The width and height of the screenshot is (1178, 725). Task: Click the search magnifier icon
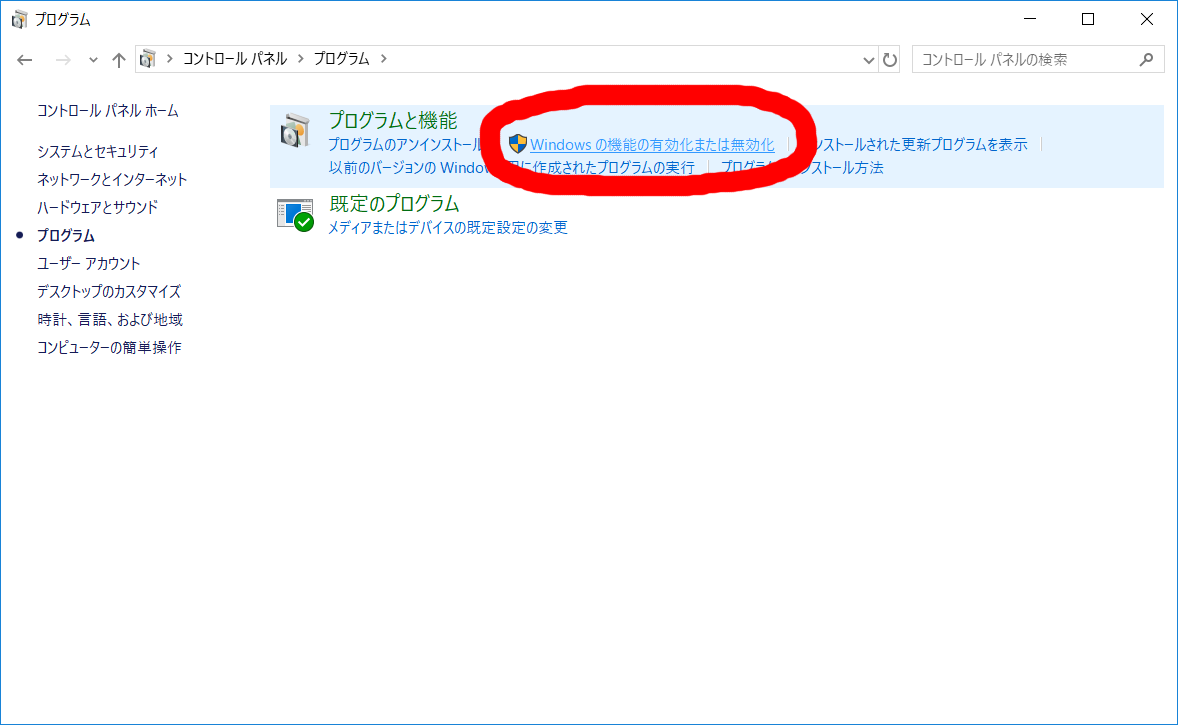1147,59
